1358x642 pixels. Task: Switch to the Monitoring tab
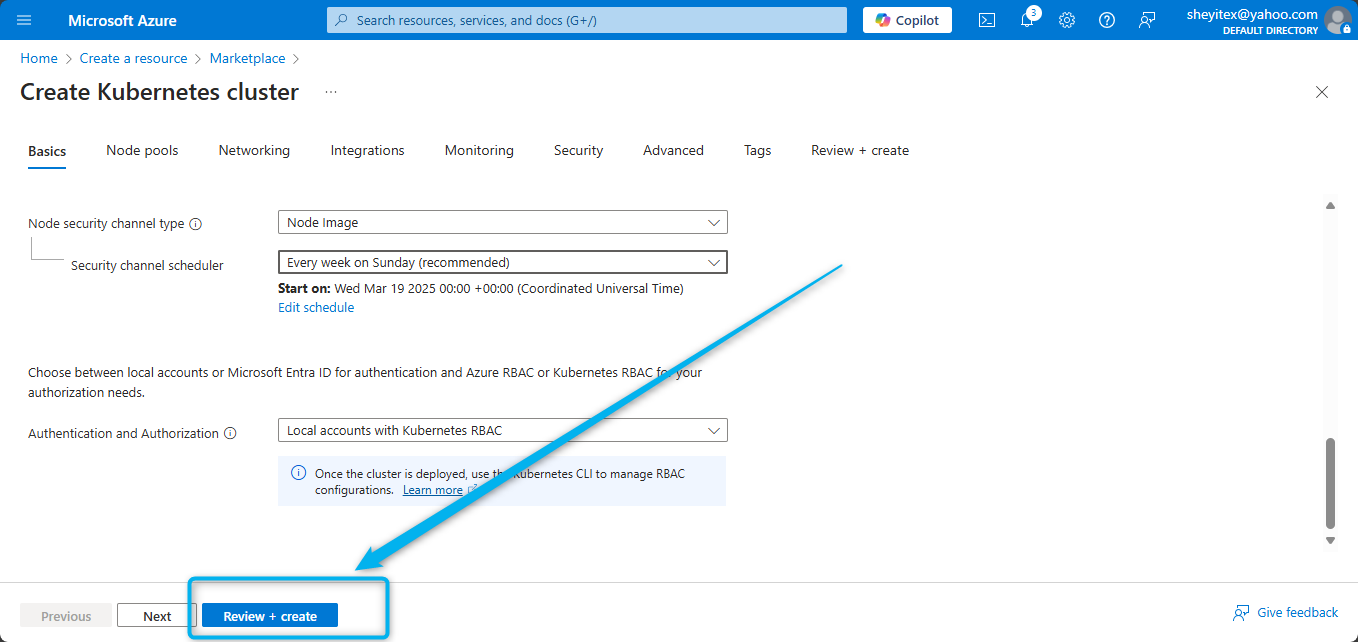[479, 151]
